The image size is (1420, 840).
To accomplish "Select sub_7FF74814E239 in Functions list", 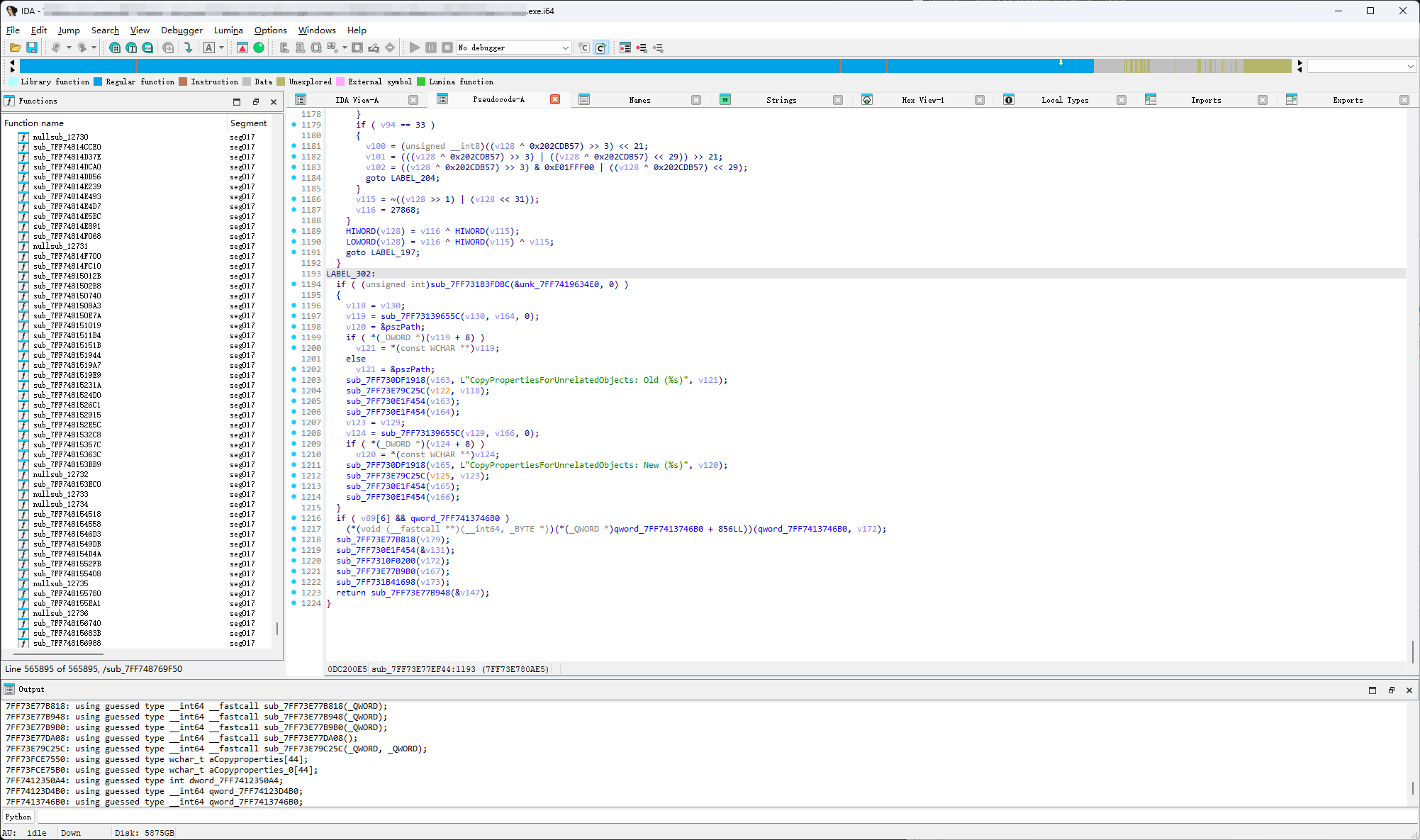I will [x=67, y=186].
